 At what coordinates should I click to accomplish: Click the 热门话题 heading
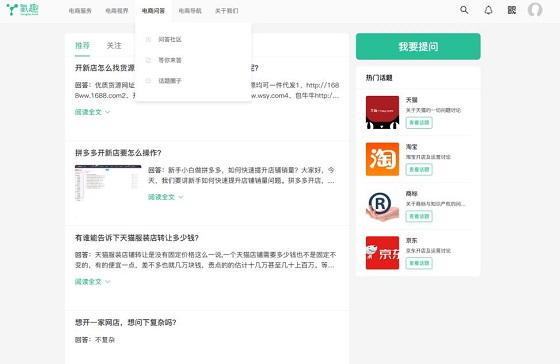[x=379, y=78]
